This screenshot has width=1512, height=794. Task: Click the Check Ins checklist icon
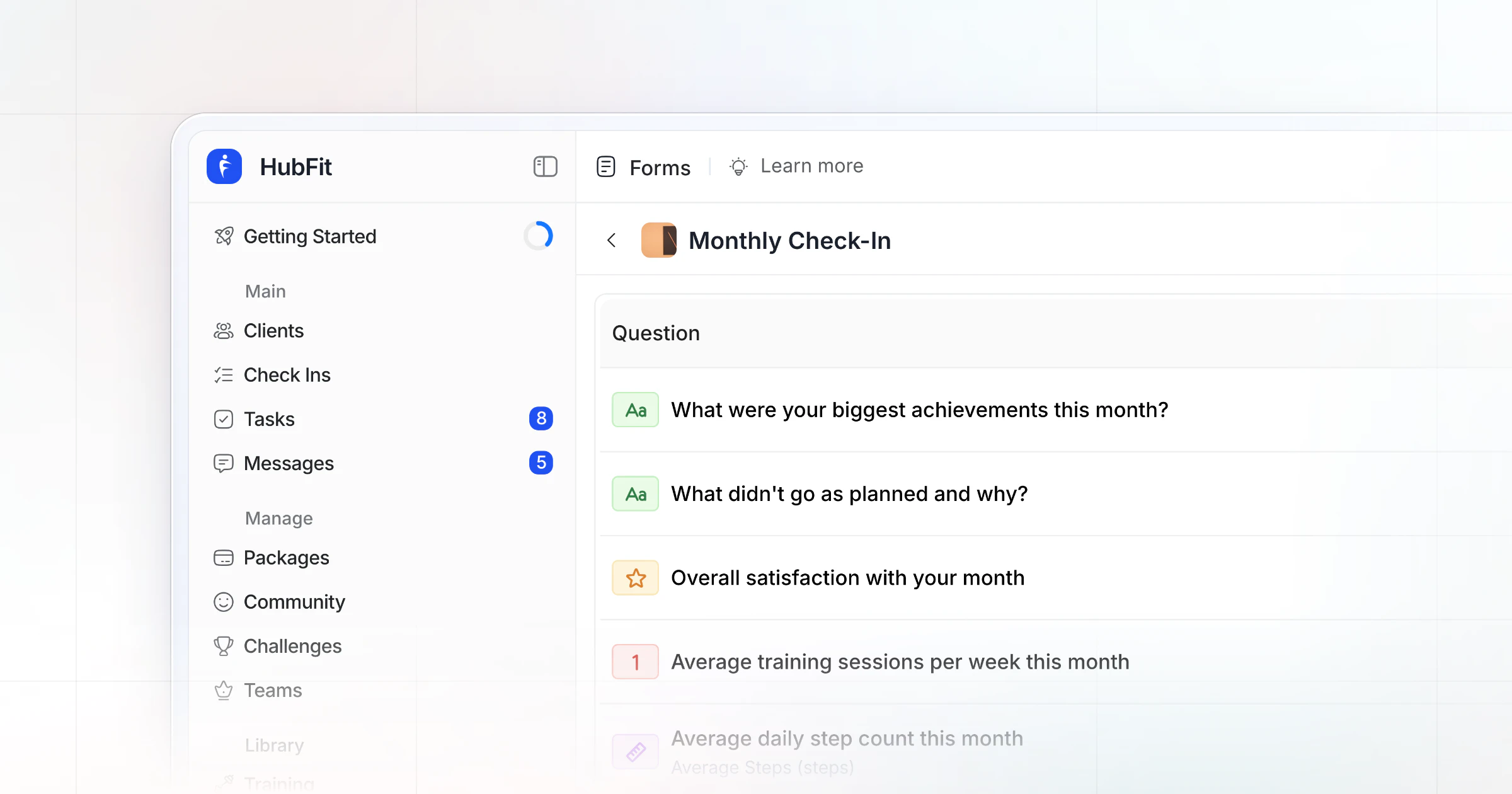224,375
